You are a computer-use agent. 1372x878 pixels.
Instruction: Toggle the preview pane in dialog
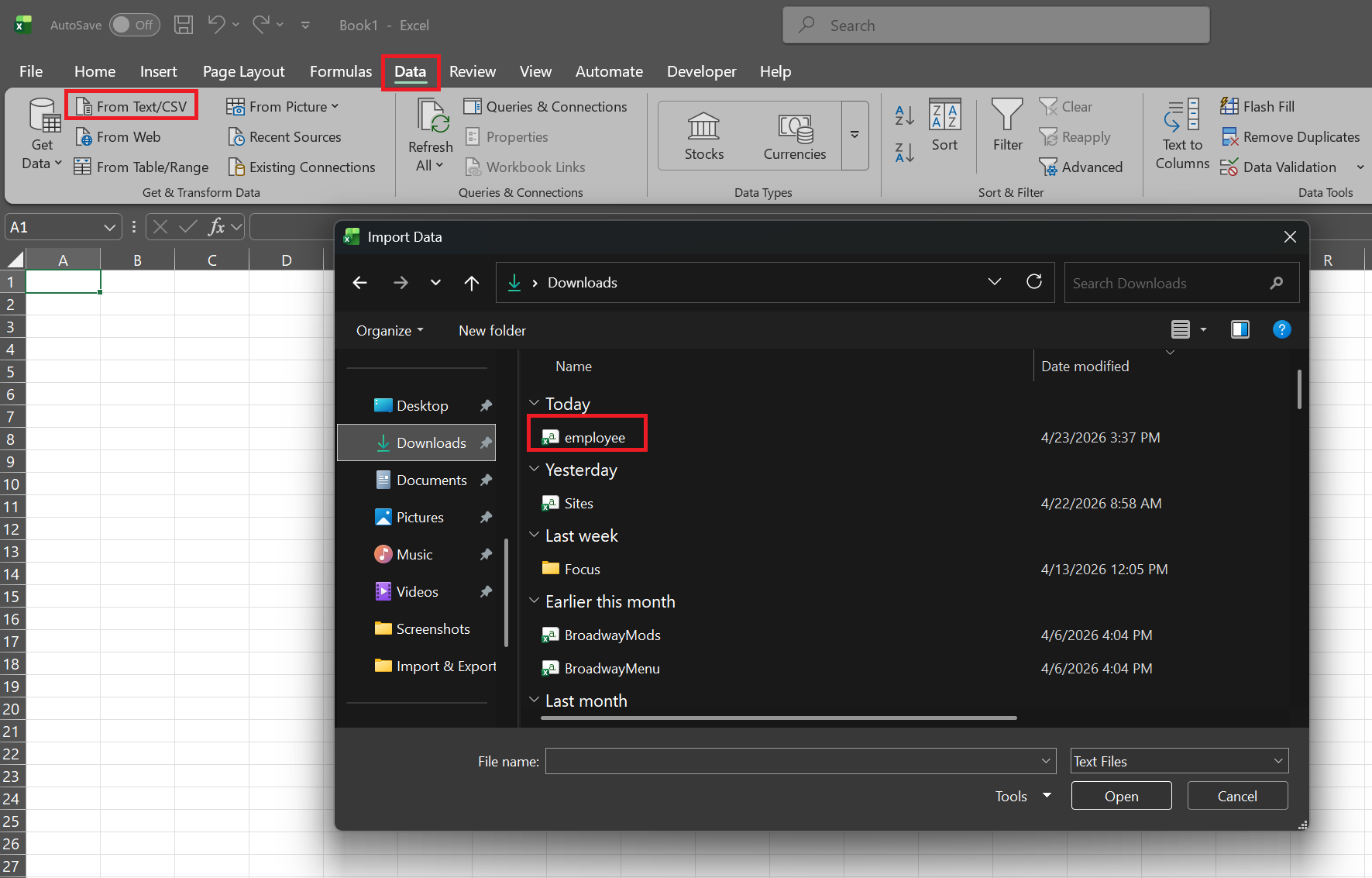click(1240, 330)
